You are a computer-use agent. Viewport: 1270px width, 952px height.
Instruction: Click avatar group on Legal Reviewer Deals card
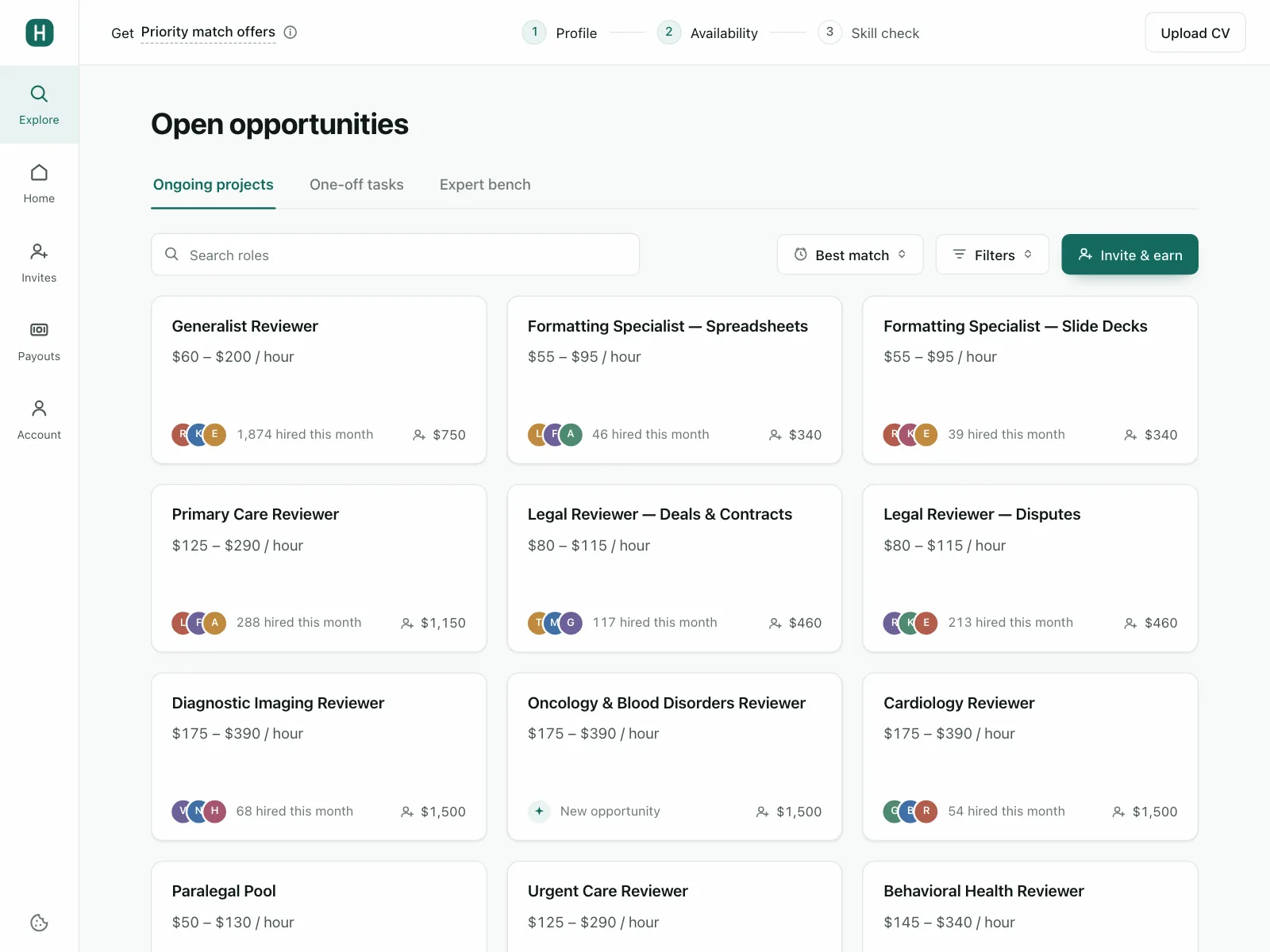tap(556, 623)
